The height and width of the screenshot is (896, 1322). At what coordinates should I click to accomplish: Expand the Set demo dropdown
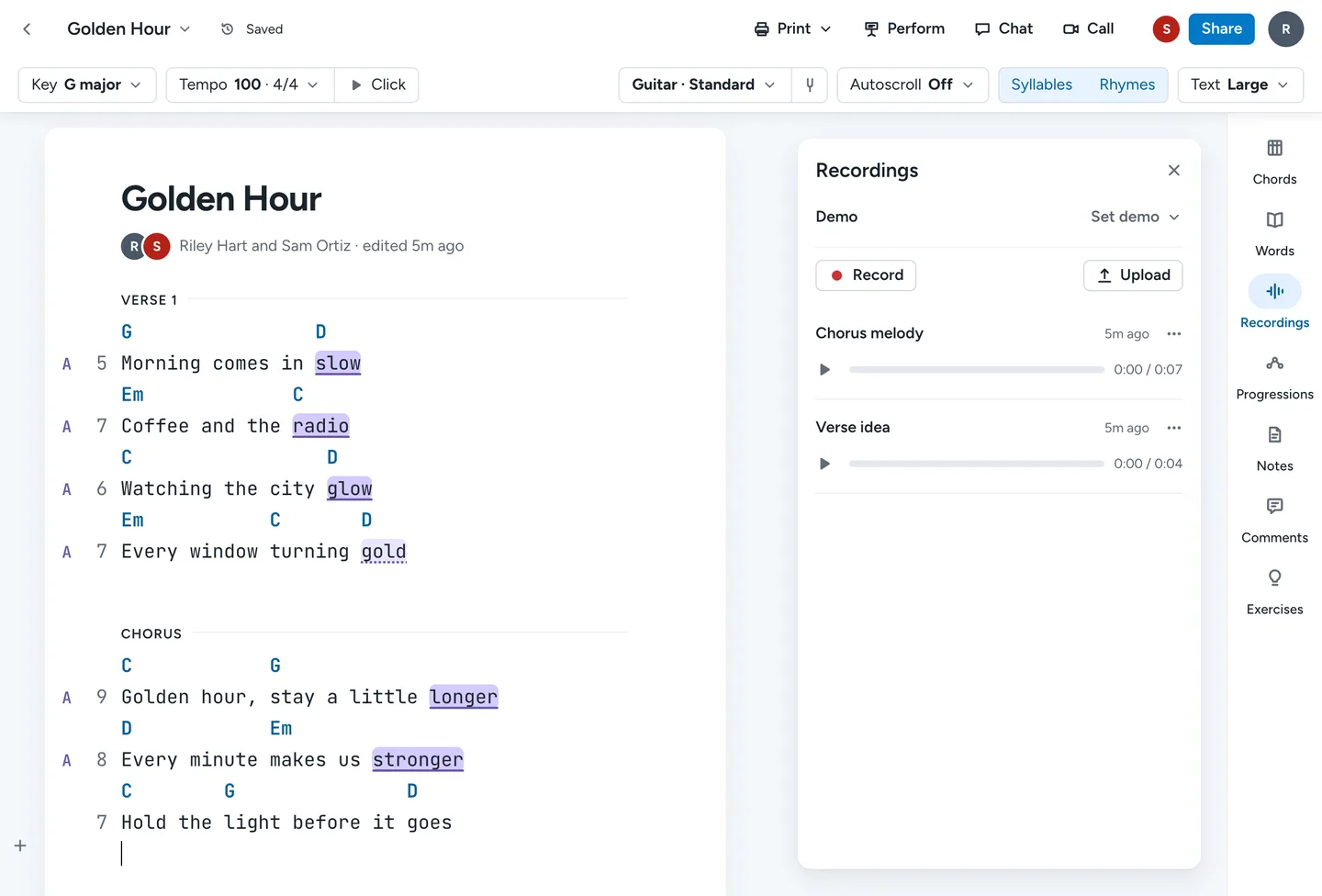click(x=1135, y=217)
